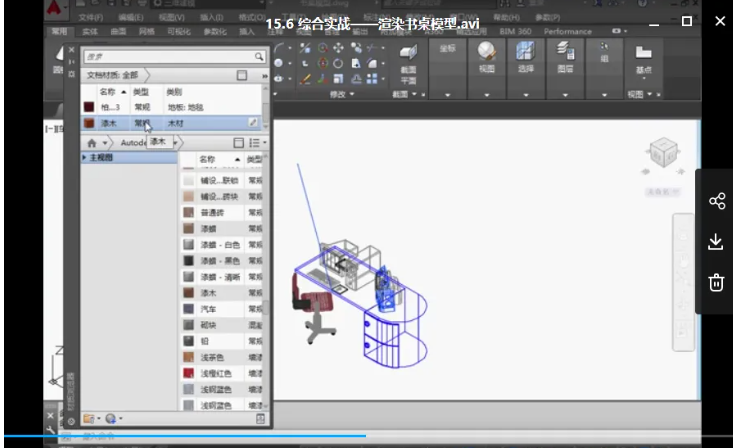Open the 编辑(E) menu
Screen dimensions: 733x448
130,18
